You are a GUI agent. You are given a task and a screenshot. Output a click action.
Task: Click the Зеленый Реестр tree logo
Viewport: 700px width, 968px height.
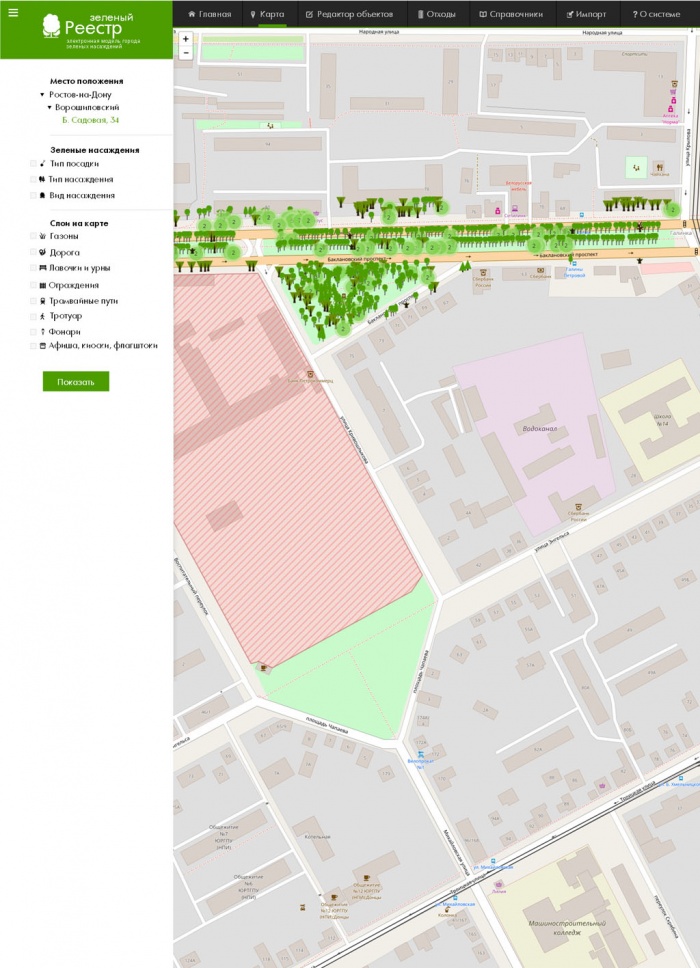click(x=51, y=27)
